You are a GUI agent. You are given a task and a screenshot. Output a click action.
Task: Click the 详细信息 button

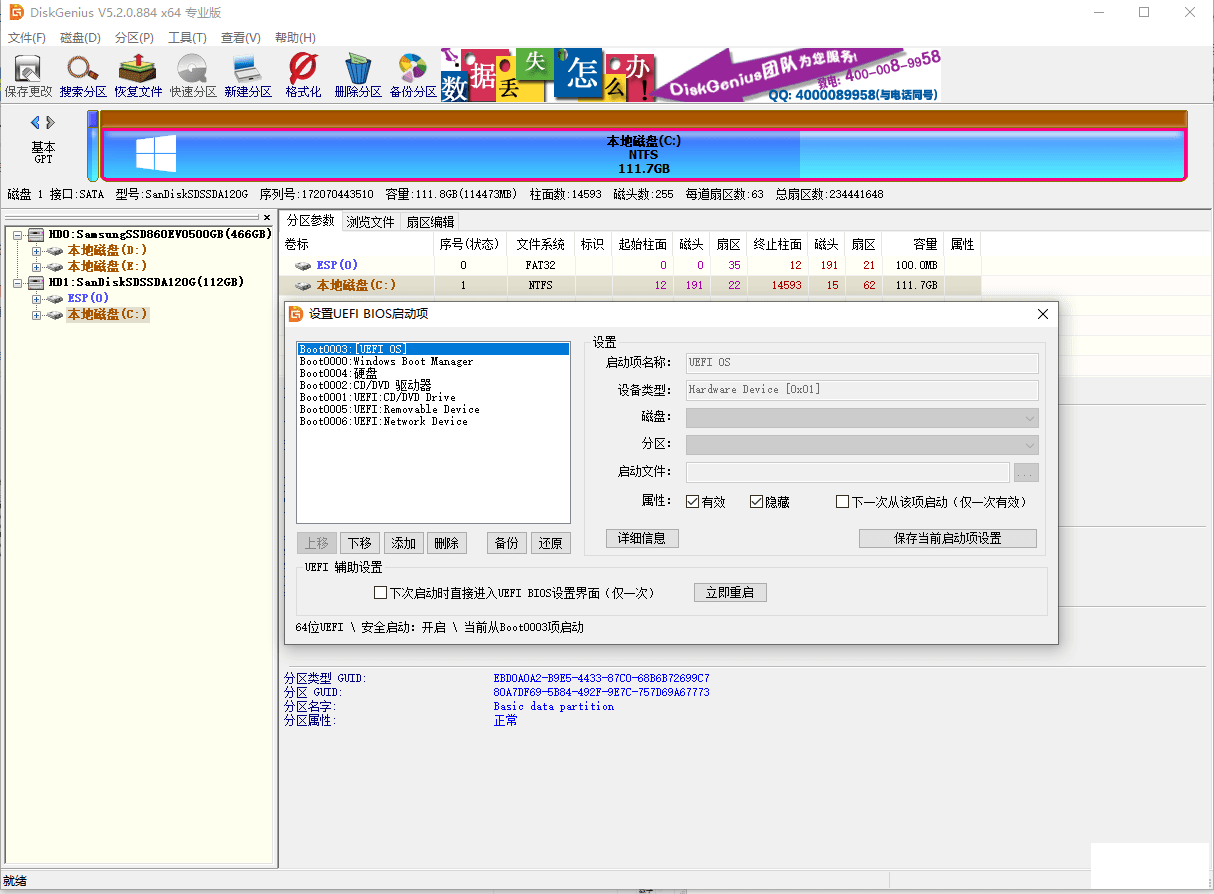[642, 538]
